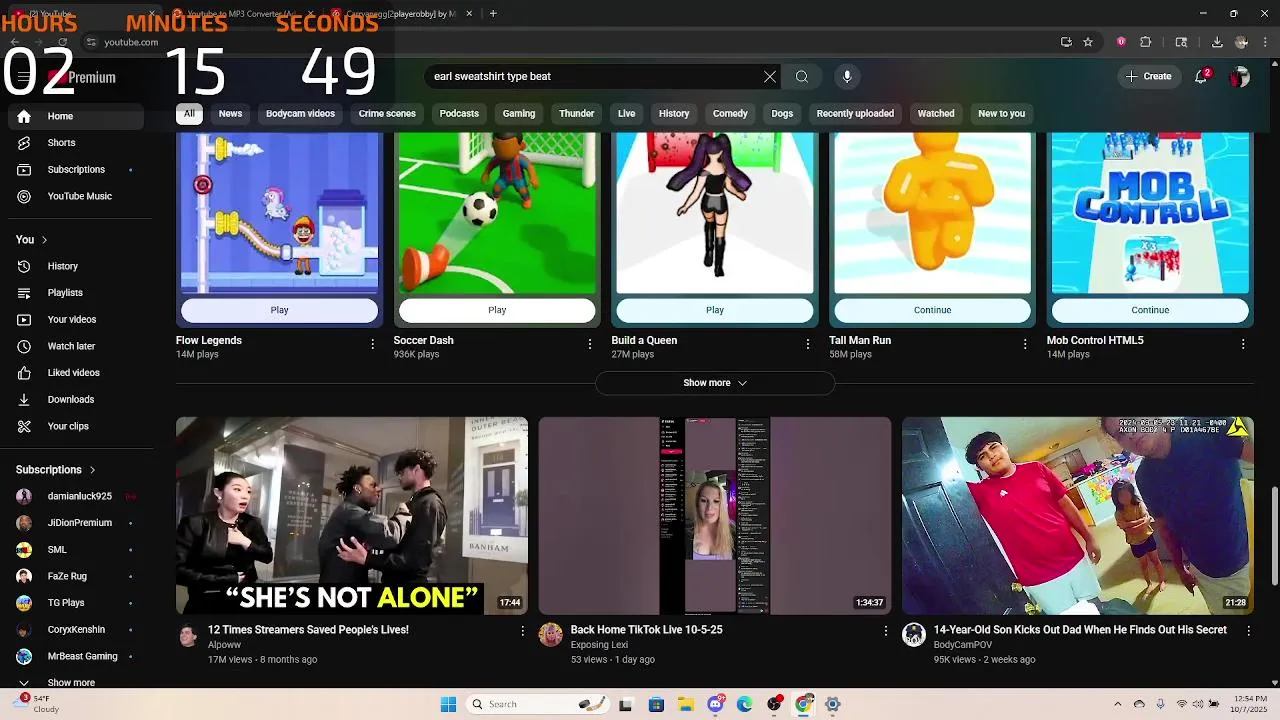Open options menu for Build a Queen

(x=808, y=344)
